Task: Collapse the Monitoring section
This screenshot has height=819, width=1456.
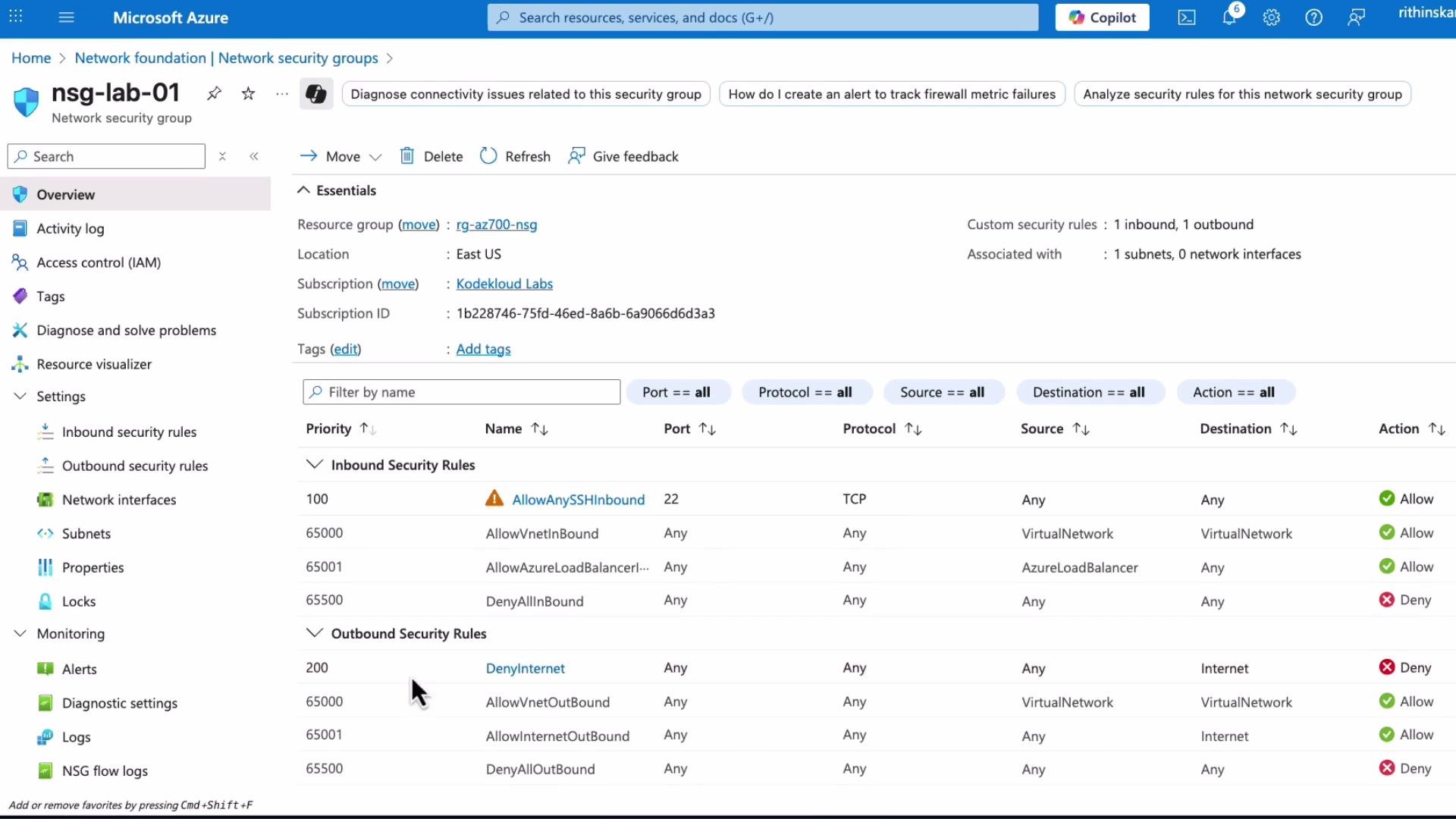Action: (20, 633)
